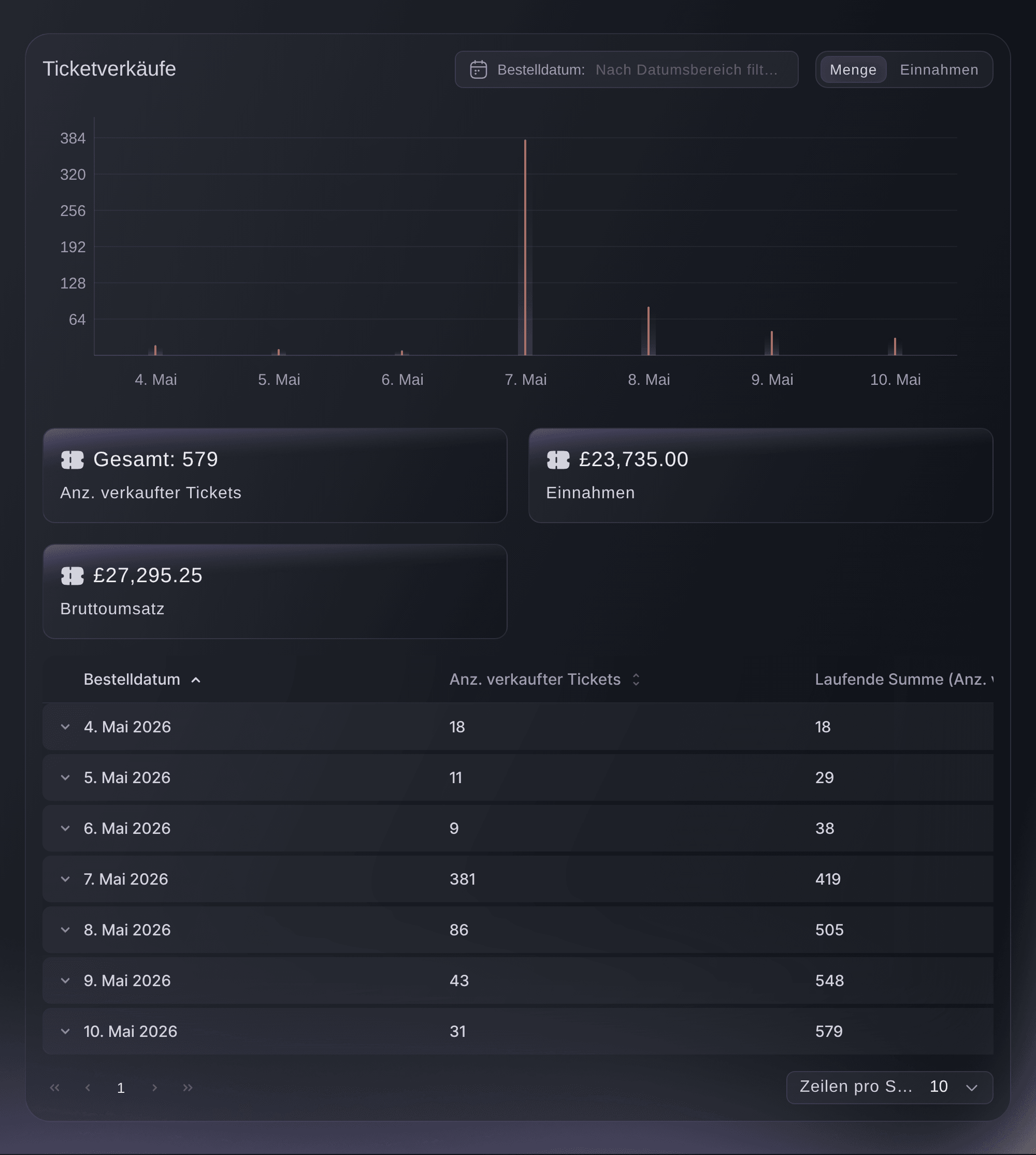The width and height of the screenshot is (1036, 1155).
Task: Expand the 4. Mai 2026 row
Action: (x=65, y=727)
